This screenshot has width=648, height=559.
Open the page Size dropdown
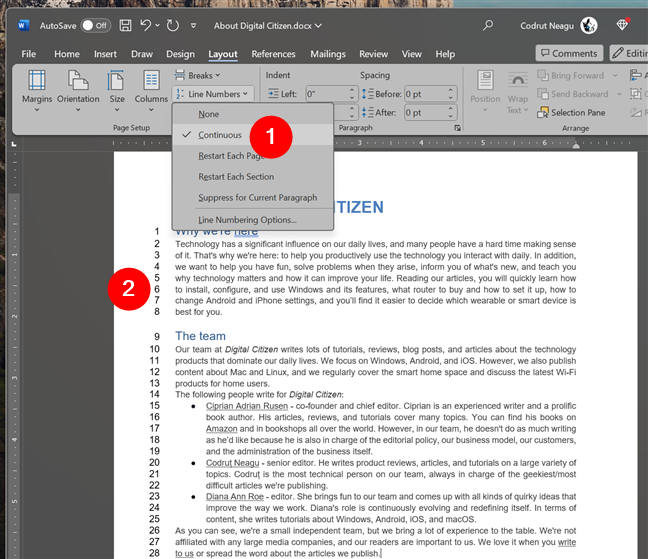coord(117,91)
